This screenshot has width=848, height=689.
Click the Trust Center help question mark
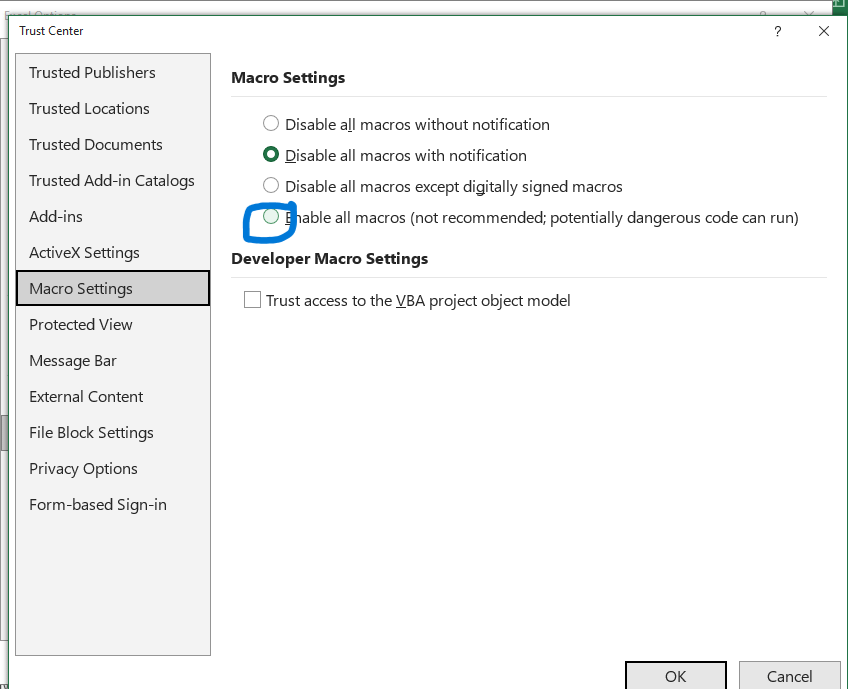777,31
